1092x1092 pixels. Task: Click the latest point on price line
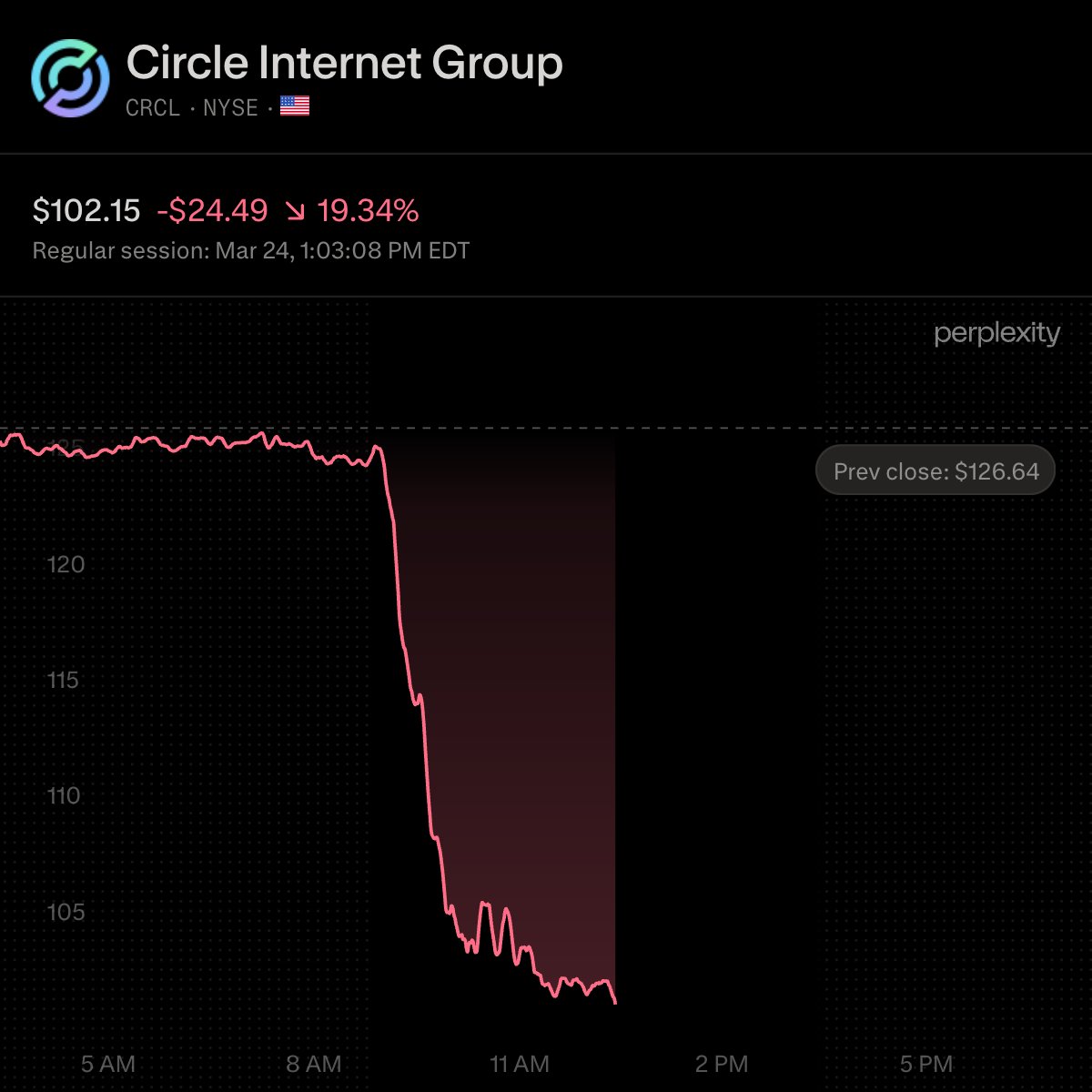pyautogui.click(x=616, y=1003)
